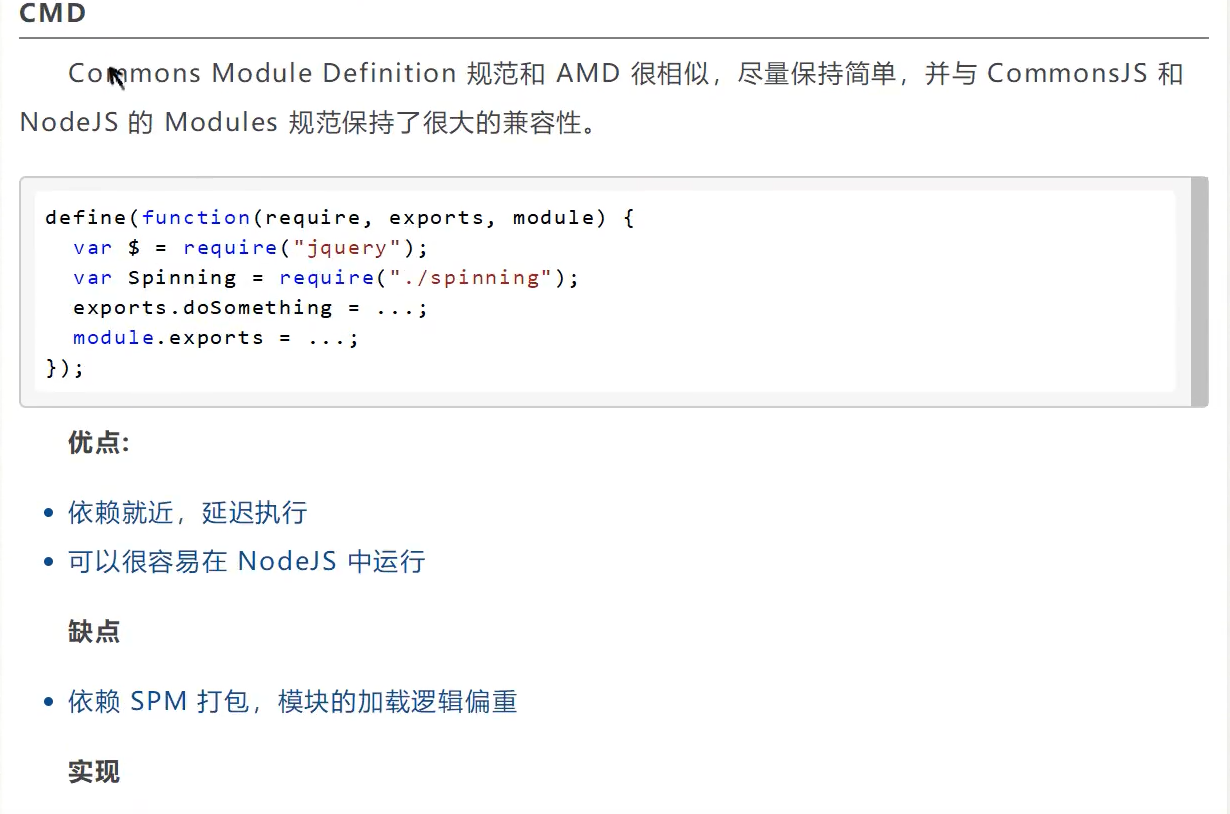The image size is (1230, 814).
Task: Click the module.exports code line
Action: [x=215, y=337]
